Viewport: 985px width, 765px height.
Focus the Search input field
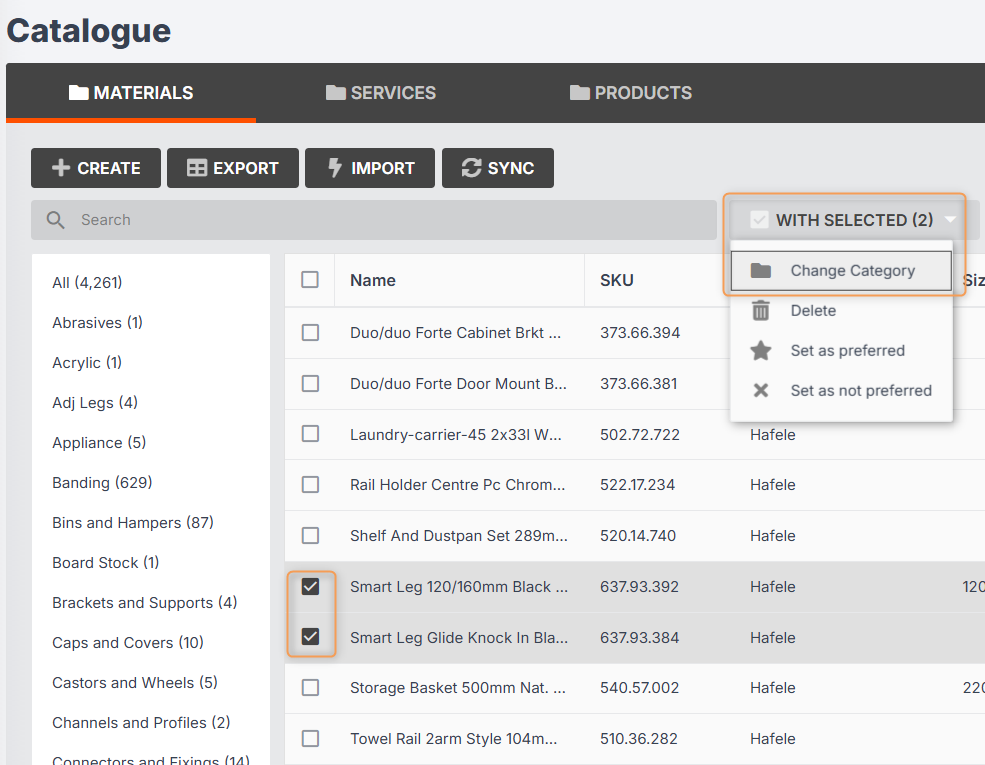(390, 220)
